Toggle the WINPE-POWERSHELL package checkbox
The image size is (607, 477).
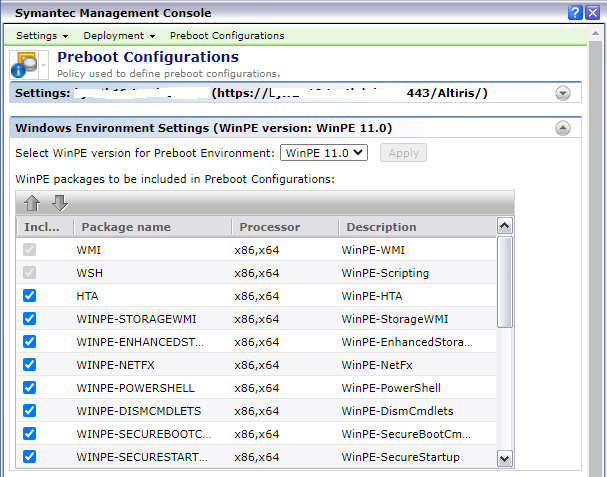30,388
